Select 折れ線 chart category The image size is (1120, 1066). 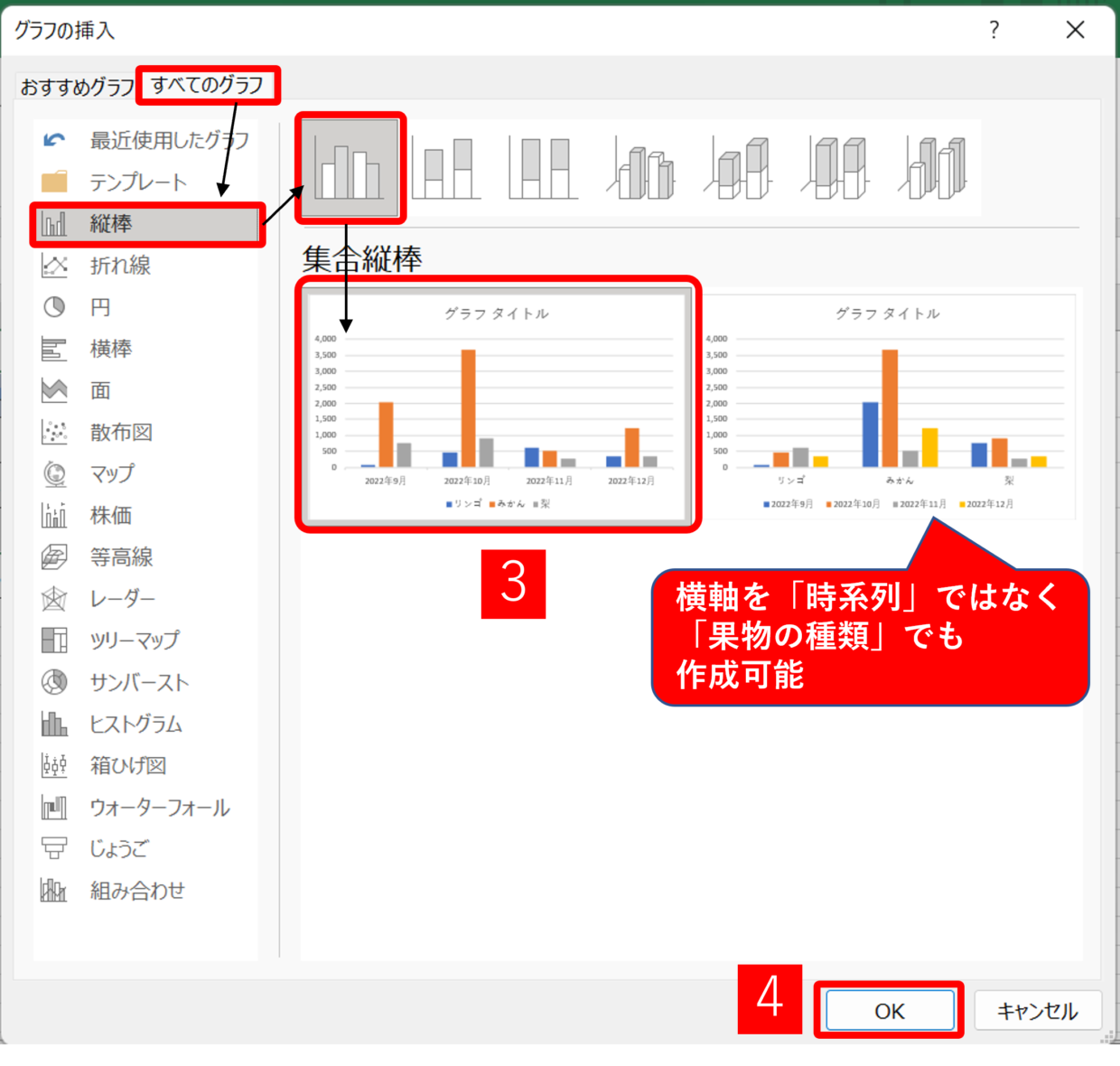click(120, 266)
